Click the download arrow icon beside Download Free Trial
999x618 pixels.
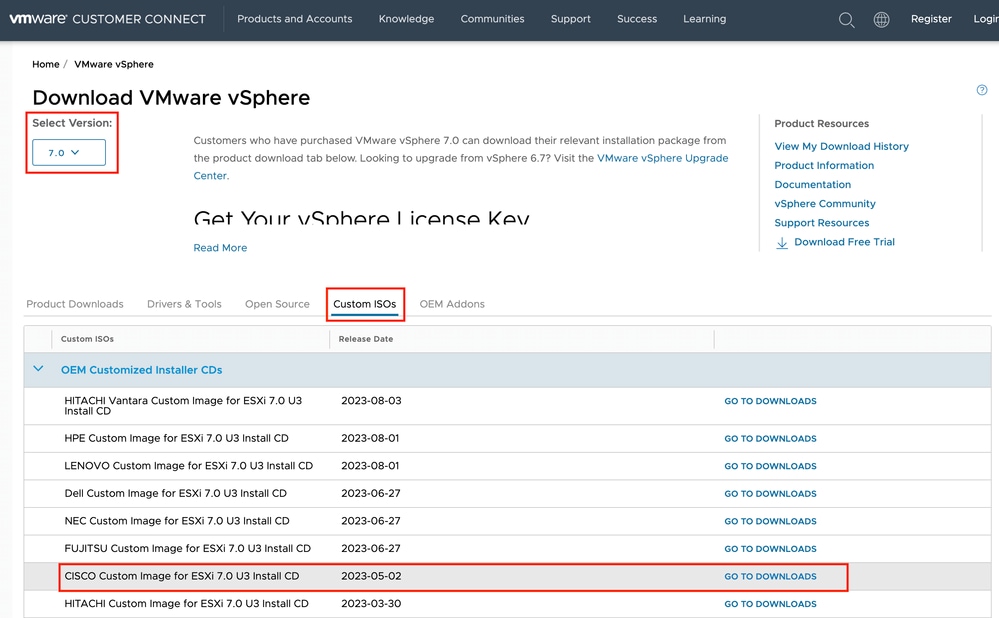tap(782, 243)
